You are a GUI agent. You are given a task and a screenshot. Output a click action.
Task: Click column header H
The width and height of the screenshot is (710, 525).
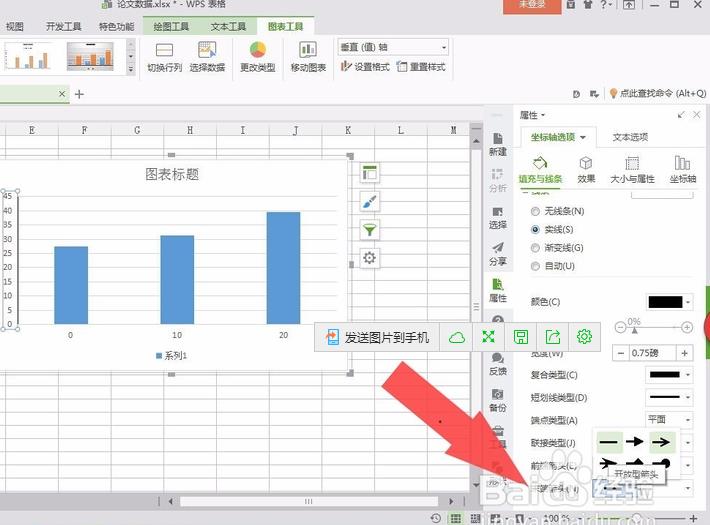190,130
